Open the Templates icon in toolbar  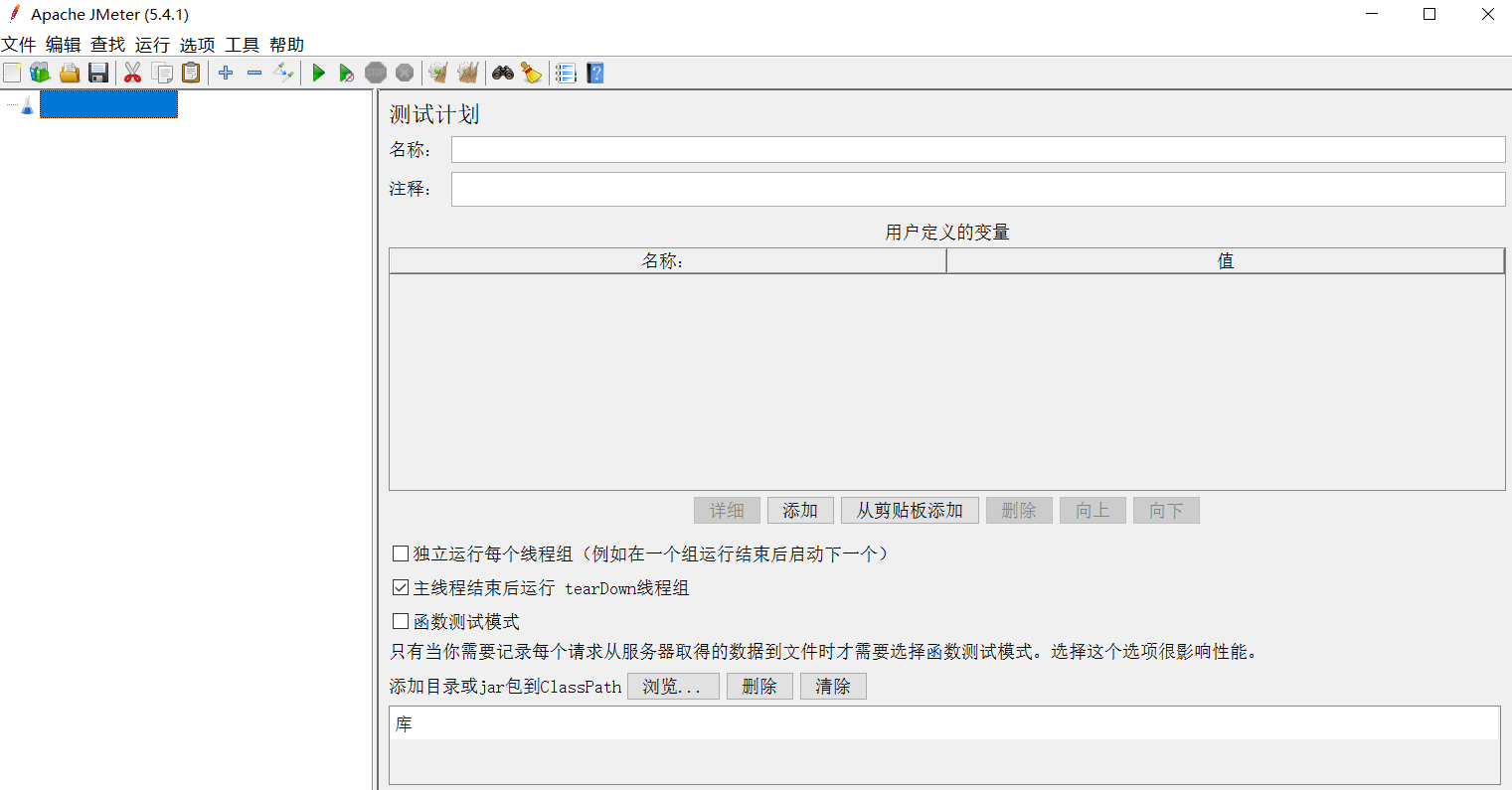click(x=40, y=73)
